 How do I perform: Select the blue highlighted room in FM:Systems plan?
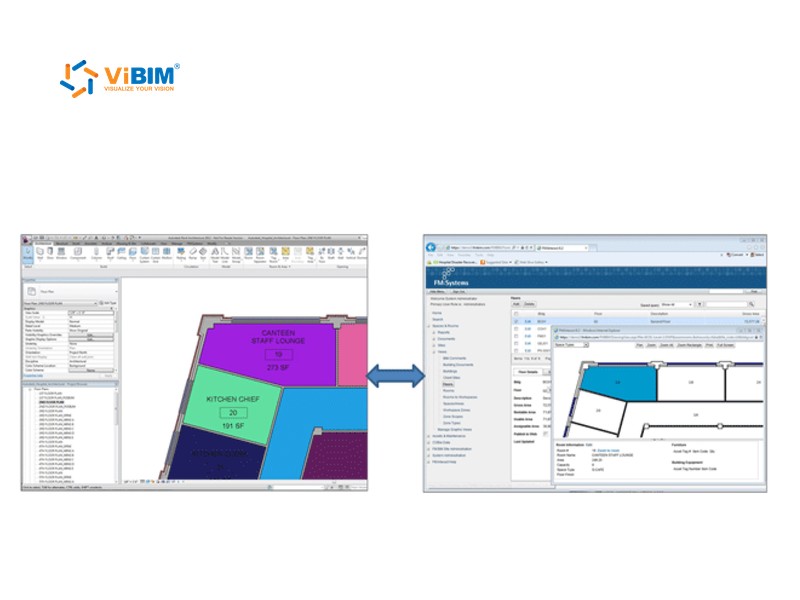click(617, 382)
